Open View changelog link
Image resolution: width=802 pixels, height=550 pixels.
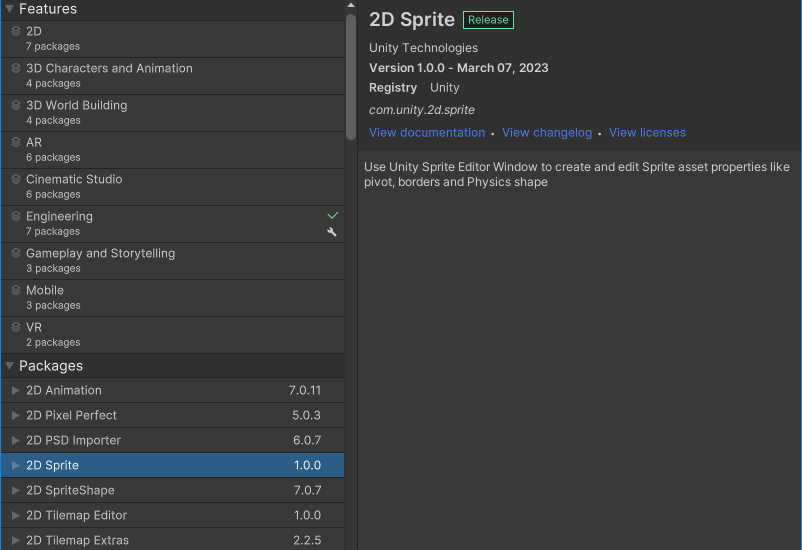(547, 133)
